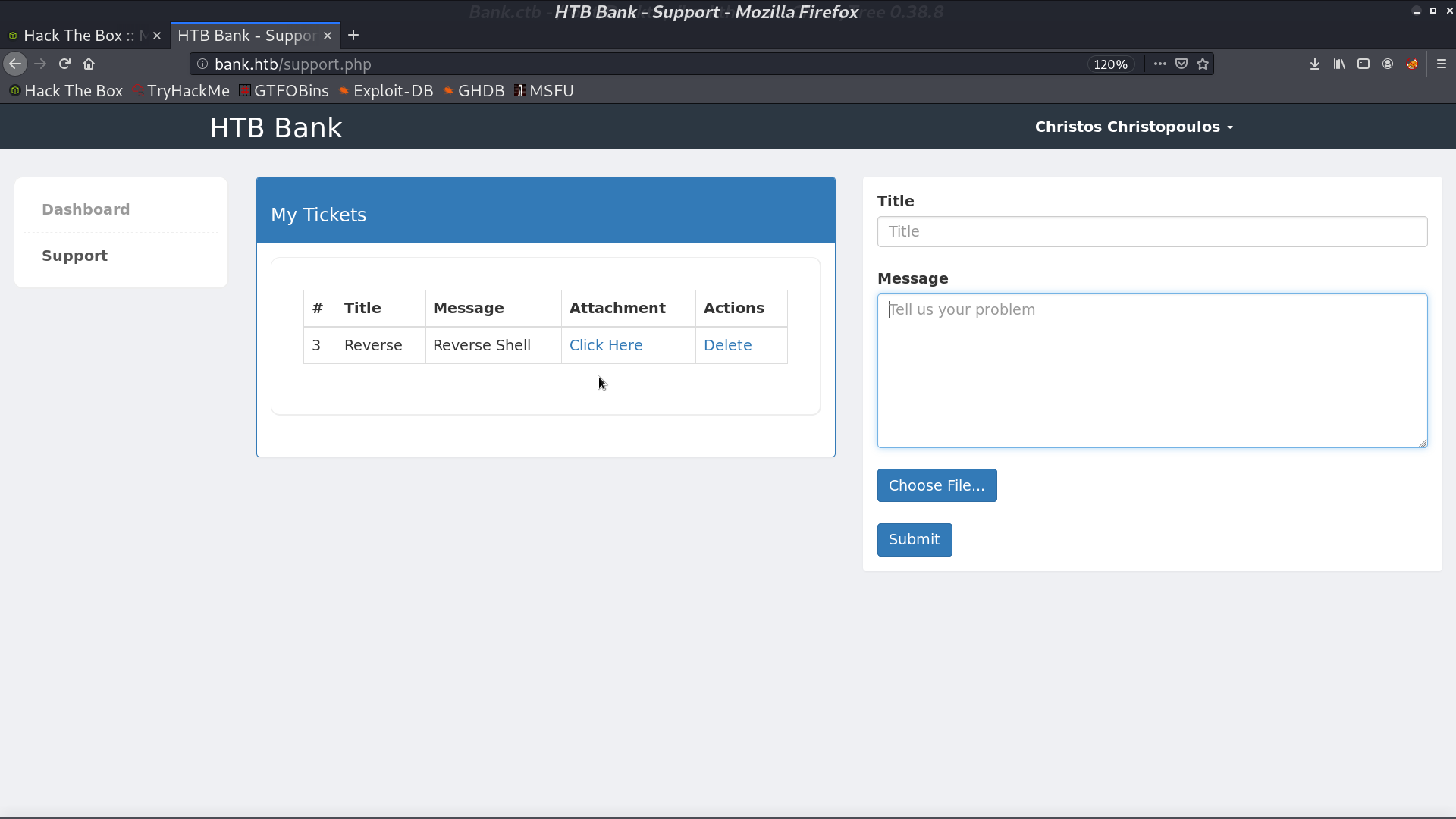
Task: Open the Firefox home page
Action: click(x=89, y=64)
